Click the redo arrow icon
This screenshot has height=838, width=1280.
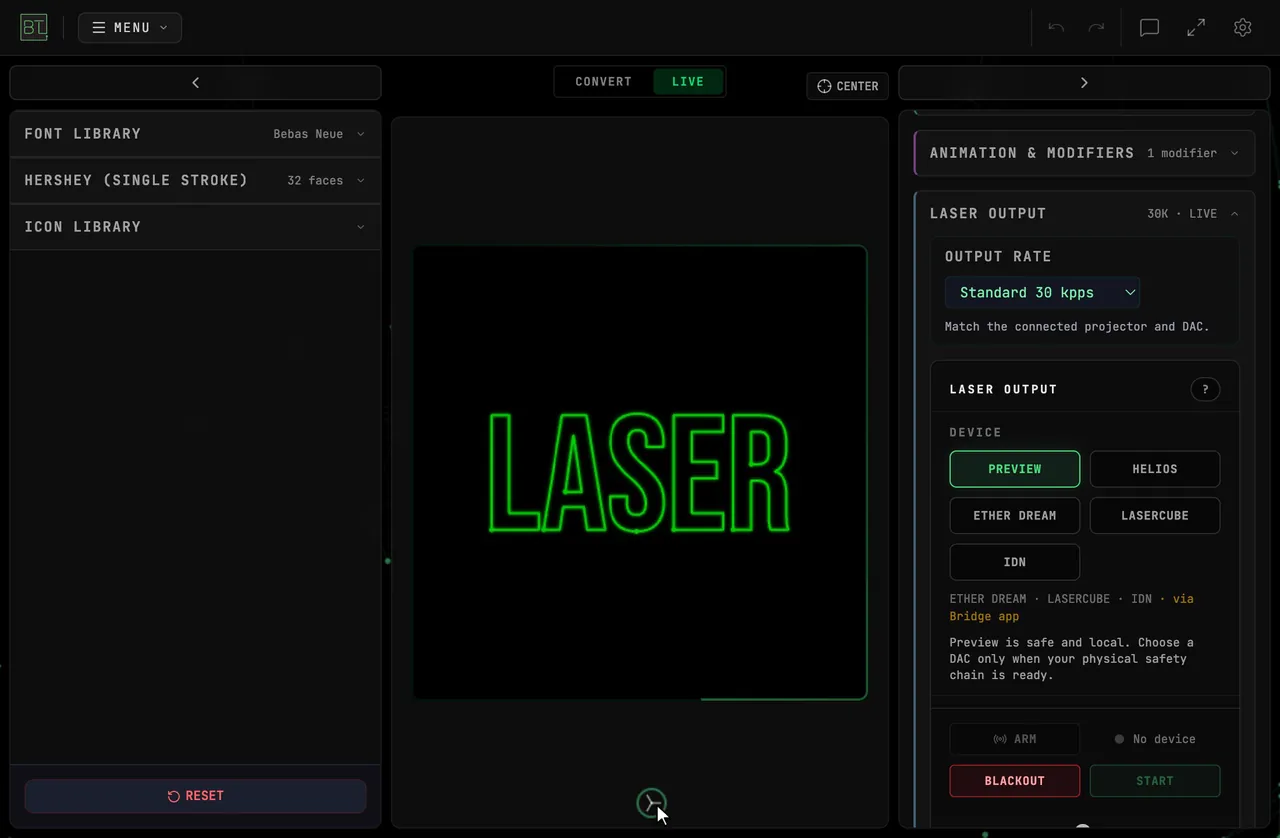click(1096, 28)
